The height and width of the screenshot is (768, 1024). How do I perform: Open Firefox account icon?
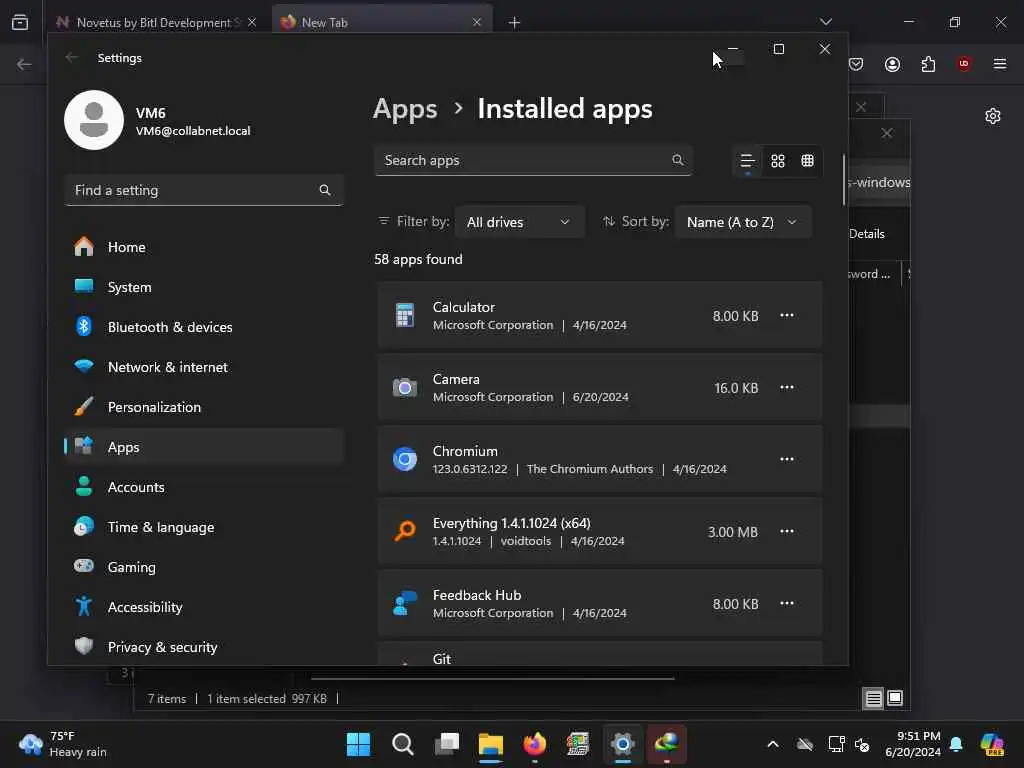892,64
